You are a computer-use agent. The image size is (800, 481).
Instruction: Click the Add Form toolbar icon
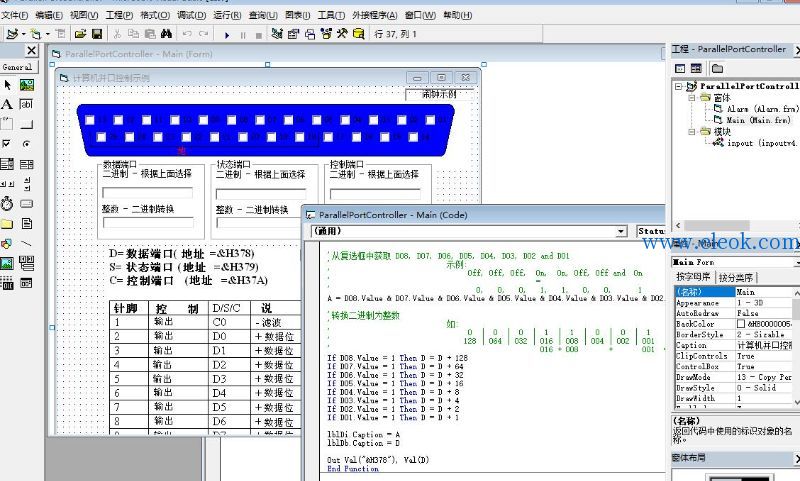(x=36, y=34)
